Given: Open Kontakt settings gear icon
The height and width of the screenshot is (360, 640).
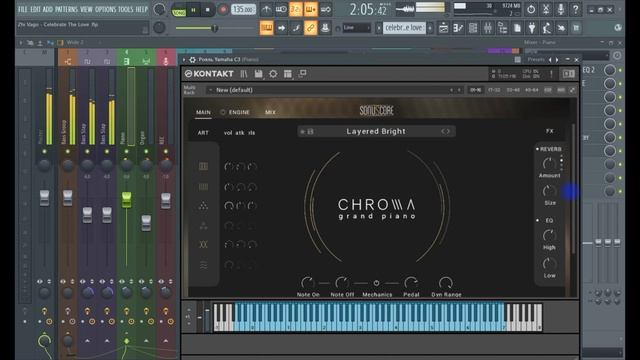Looking at the screenshot, I should pos(273,74).
